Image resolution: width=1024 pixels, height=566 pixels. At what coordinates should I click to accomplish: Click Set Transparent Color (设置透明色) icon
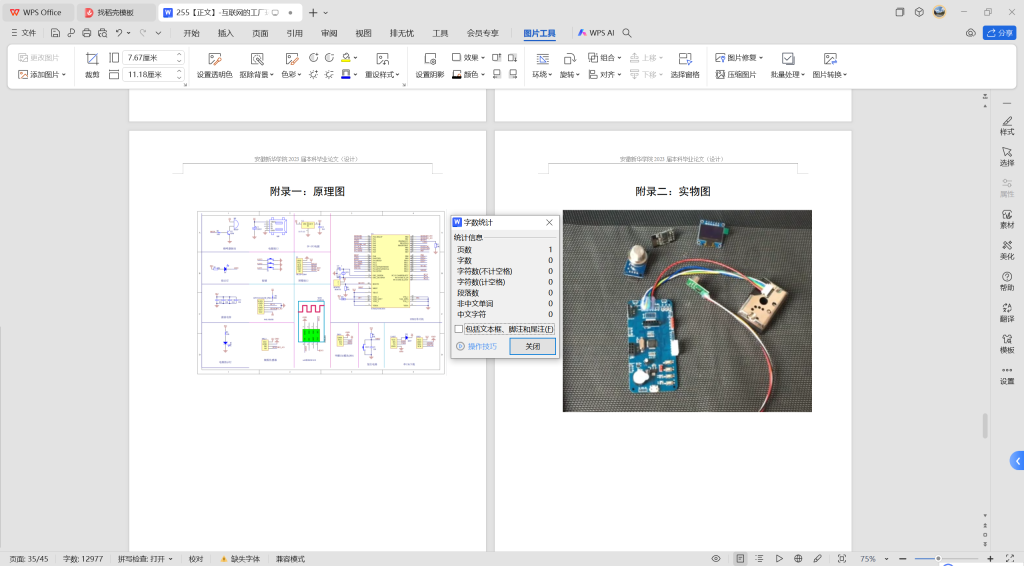click(214, 59)
